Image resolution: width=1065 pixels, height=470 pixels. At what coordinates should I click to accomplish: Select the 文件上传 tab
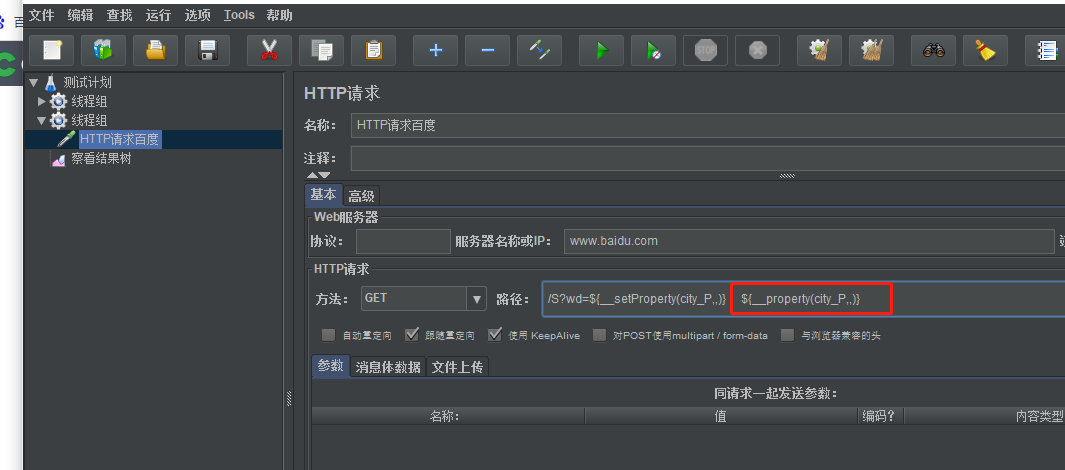[458, 367]
